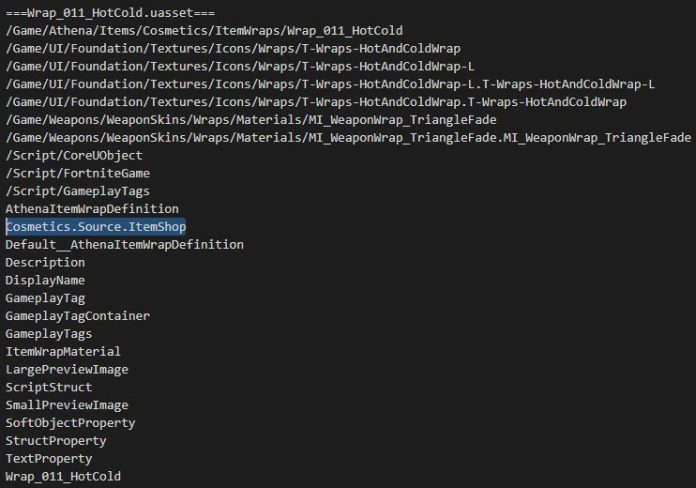The width and height of the screenshot is (696, 488).
Task: Click the GameplayTagContainer line
Action: 78,316
